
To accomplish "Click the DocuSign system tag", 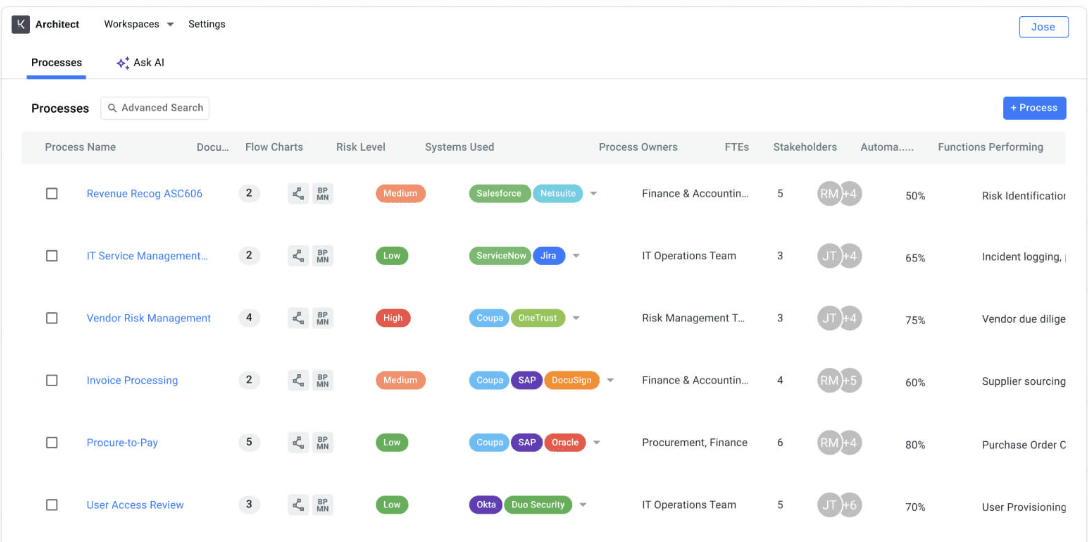I will click(572, 380).
